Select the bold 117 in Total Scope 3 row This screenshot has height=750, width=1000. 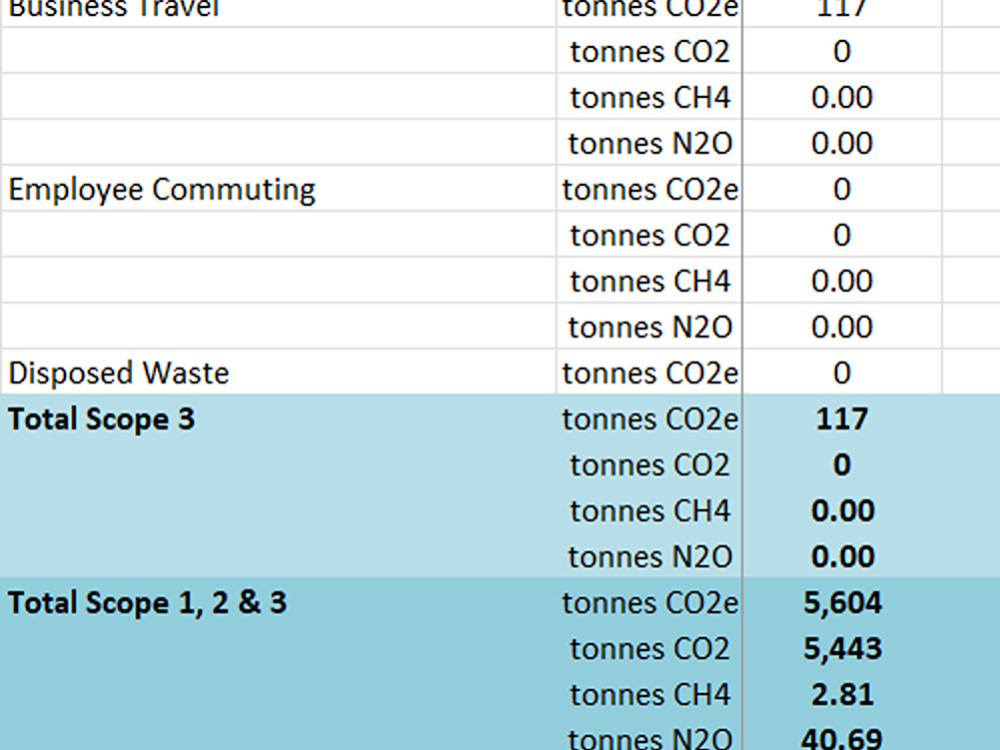[x=842, y=418]
